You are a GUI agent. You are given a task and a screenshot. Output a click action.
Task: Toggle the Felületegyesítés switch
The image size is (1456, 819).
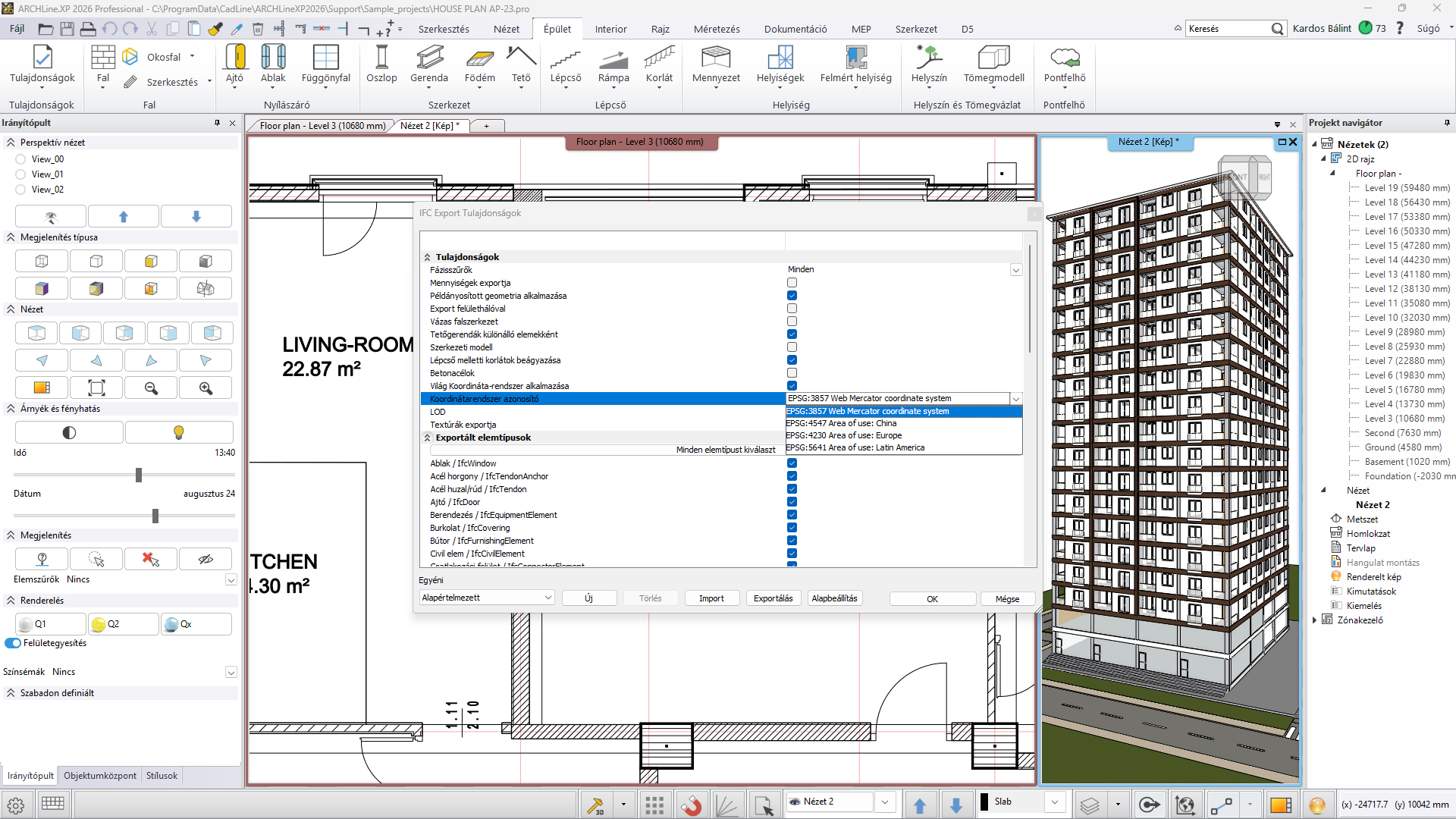point(13,643)
